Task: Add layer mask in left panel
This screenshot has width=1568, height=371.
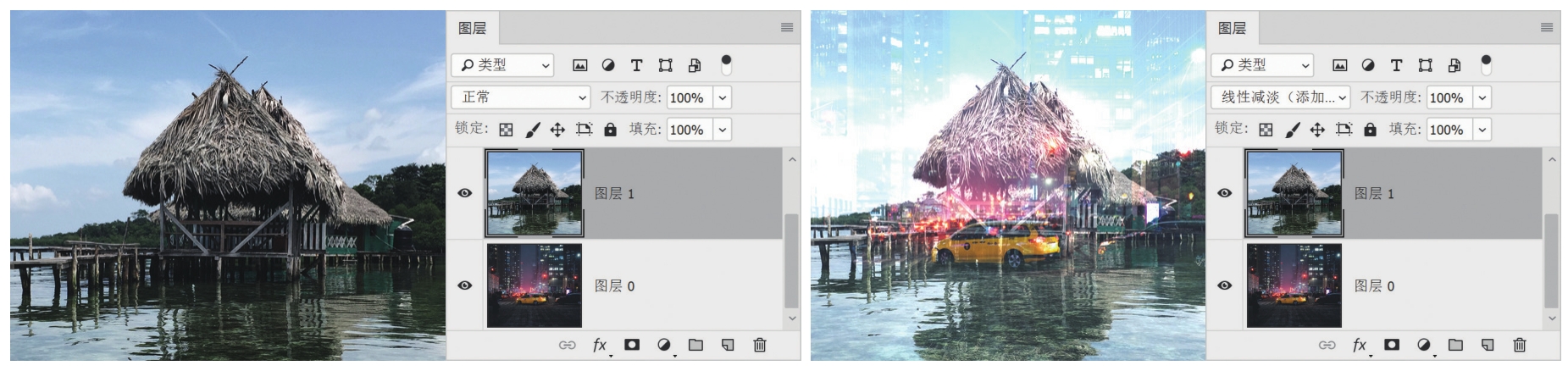Action: [x=632, y=345]
